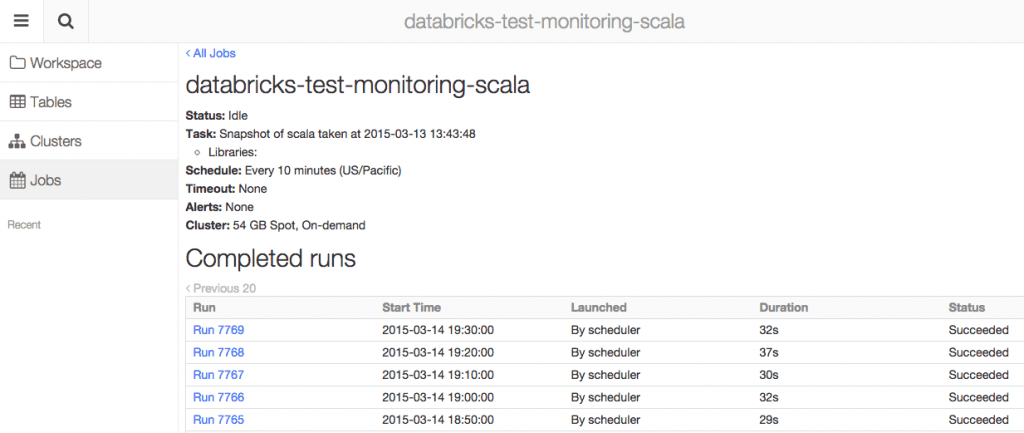Switch to Tables in the sidebar
The image size is (1024, 433).
click(50, 102)
